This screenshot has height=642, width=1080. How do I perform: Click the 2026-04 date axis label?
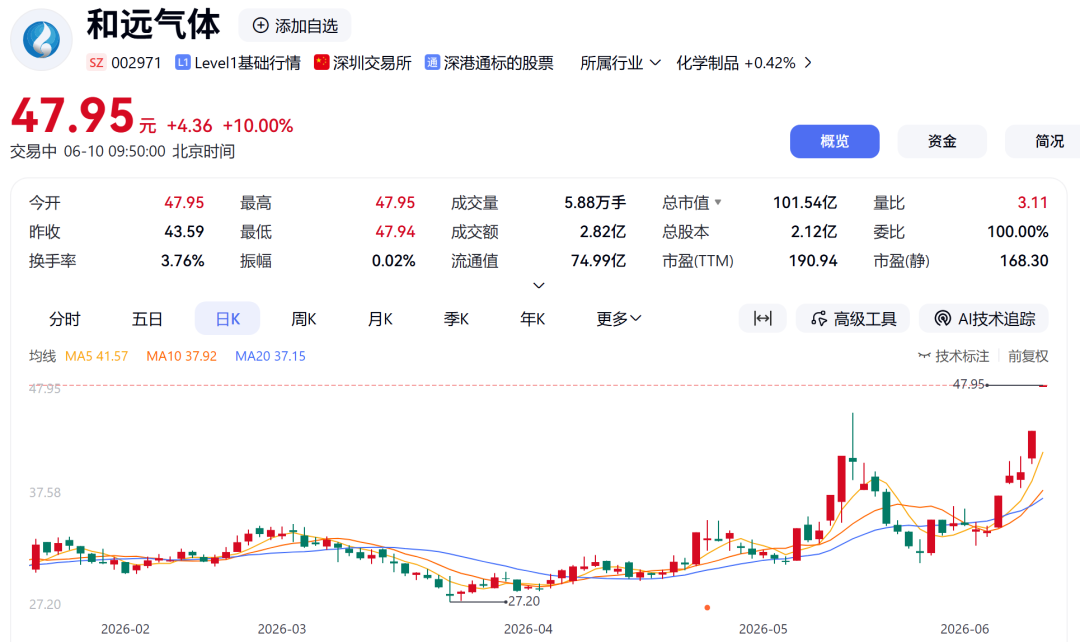(528, 629)
